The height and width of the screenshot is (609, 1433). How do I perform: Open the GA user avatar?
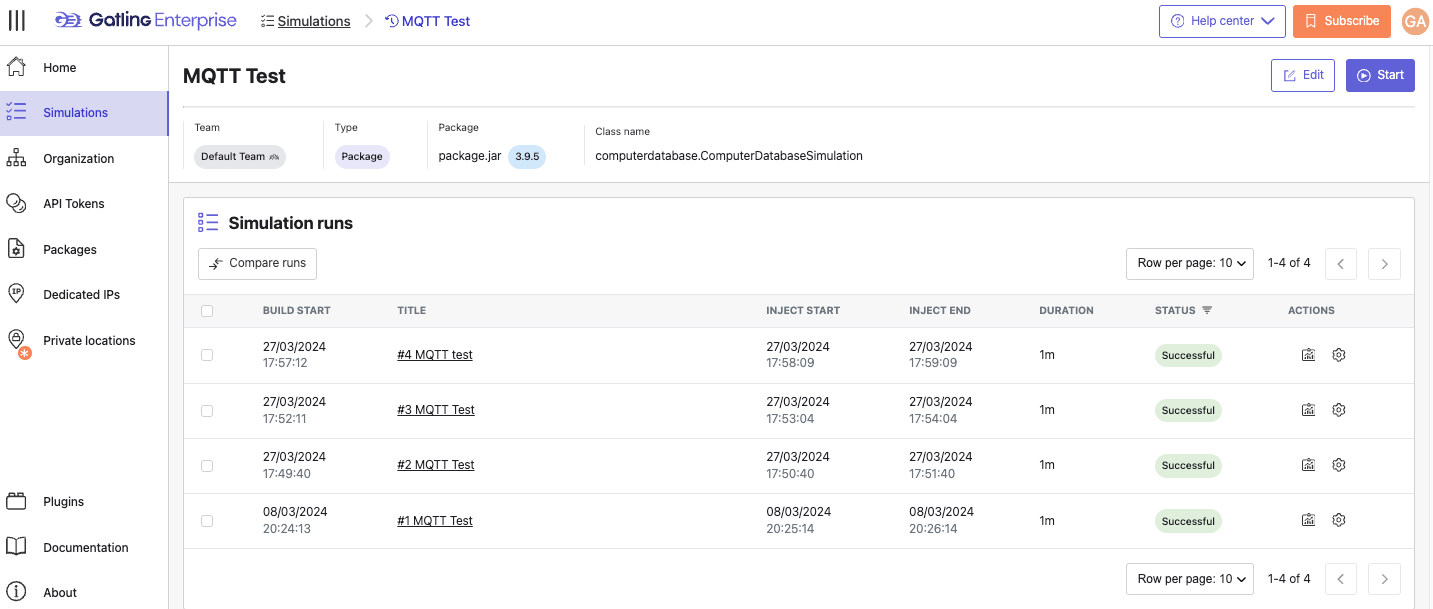click(1415, 21)
